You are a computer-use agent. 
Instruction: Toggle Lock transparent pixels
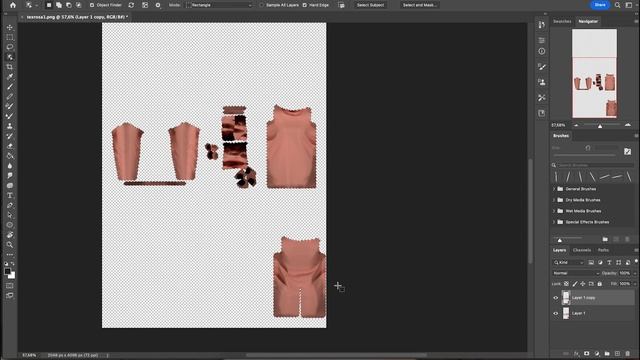click(x=566, y=284)
